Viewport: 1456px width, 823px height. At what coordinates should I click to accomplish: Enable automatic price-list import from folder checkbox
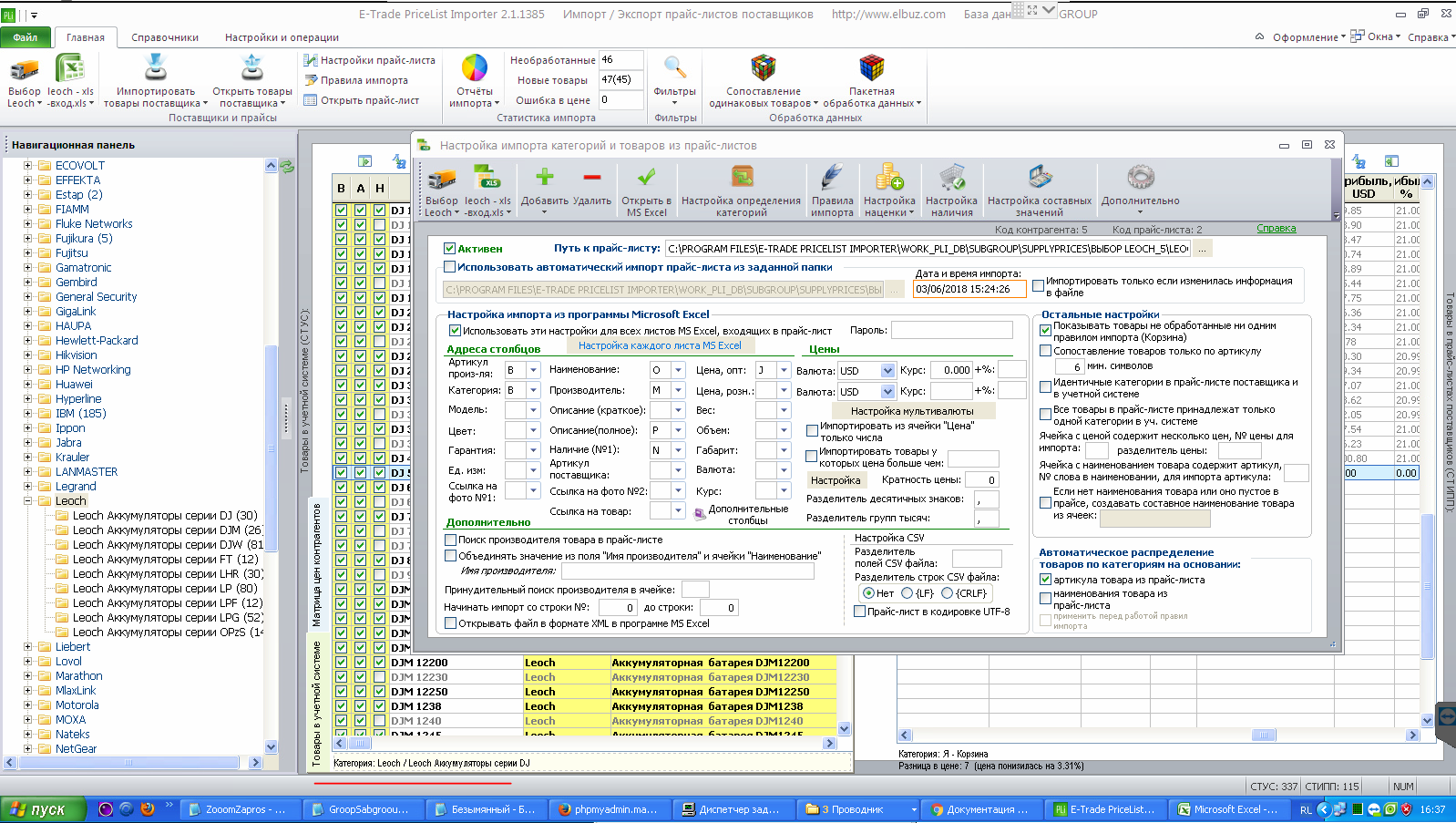pyautogui.click(x=449, y=267)
